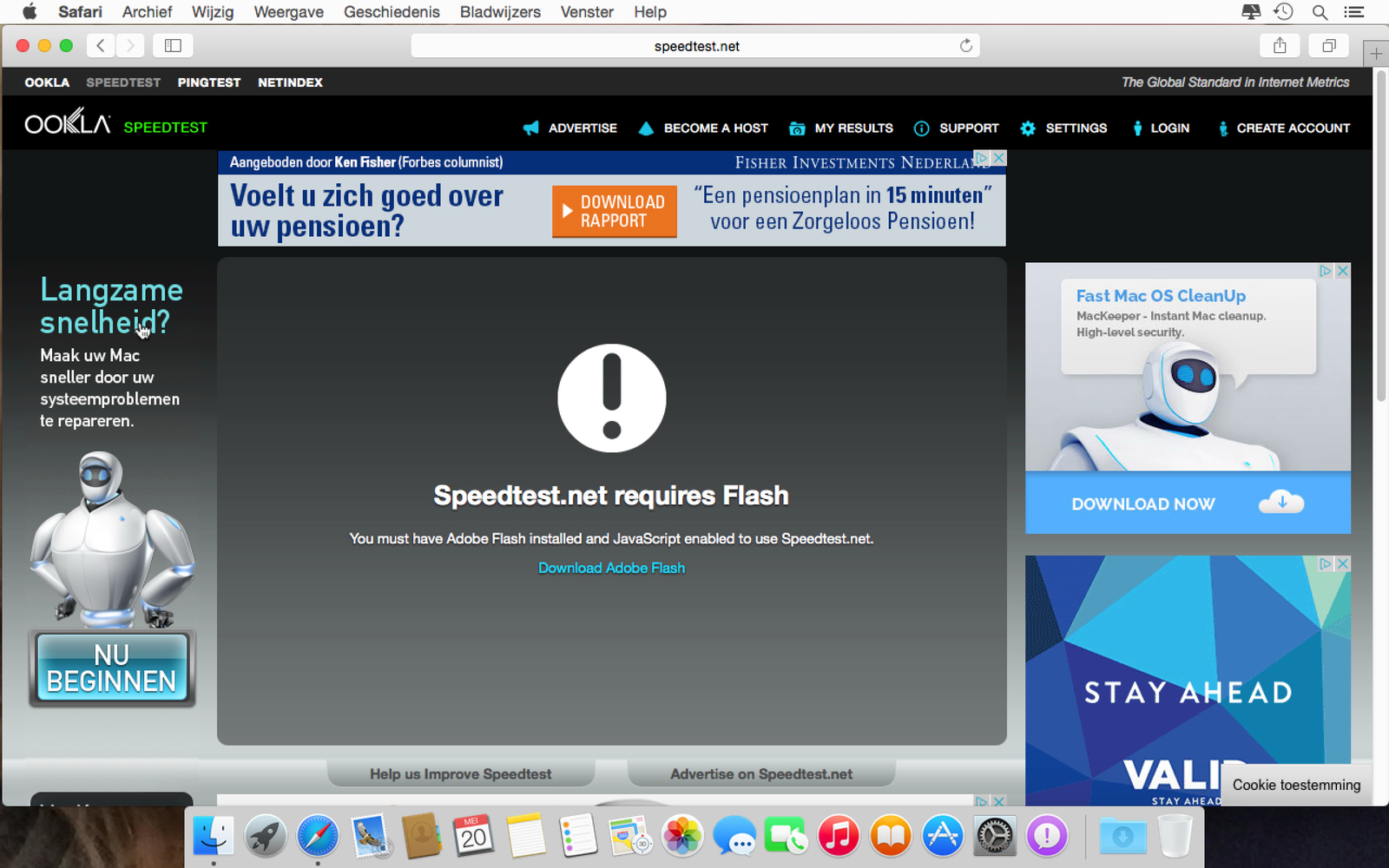Open the SUPPORT page
1389x868 pixels.
[x=957, y=128]
